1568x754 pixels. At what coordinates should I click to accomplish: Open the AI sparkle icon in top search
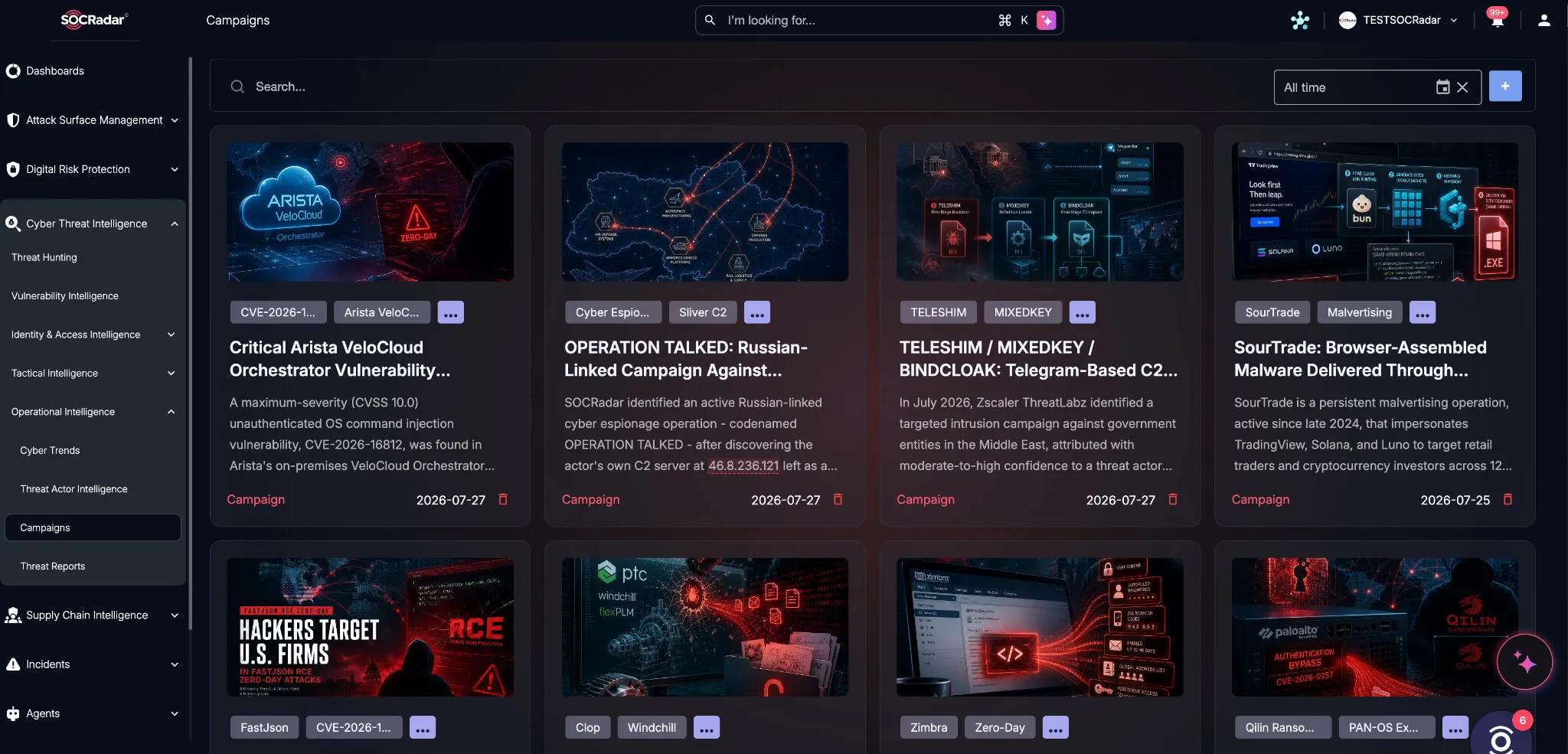coord(1046,21)
